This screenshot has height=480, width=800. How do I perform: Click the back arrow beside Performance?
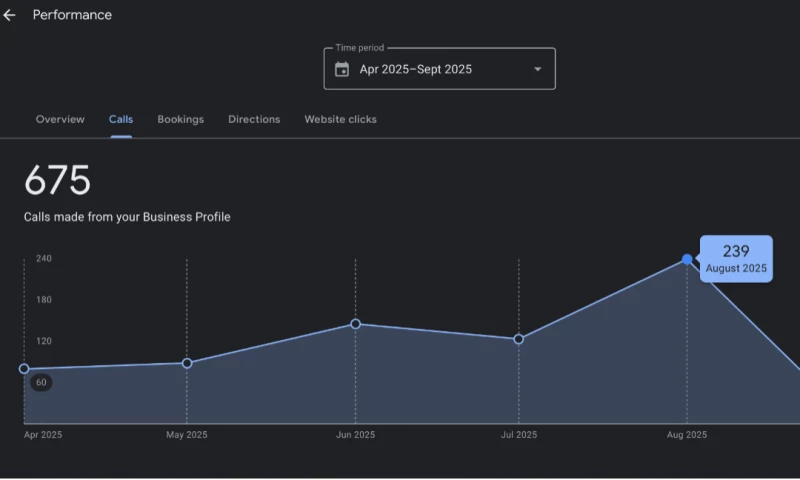click(10, 15)
